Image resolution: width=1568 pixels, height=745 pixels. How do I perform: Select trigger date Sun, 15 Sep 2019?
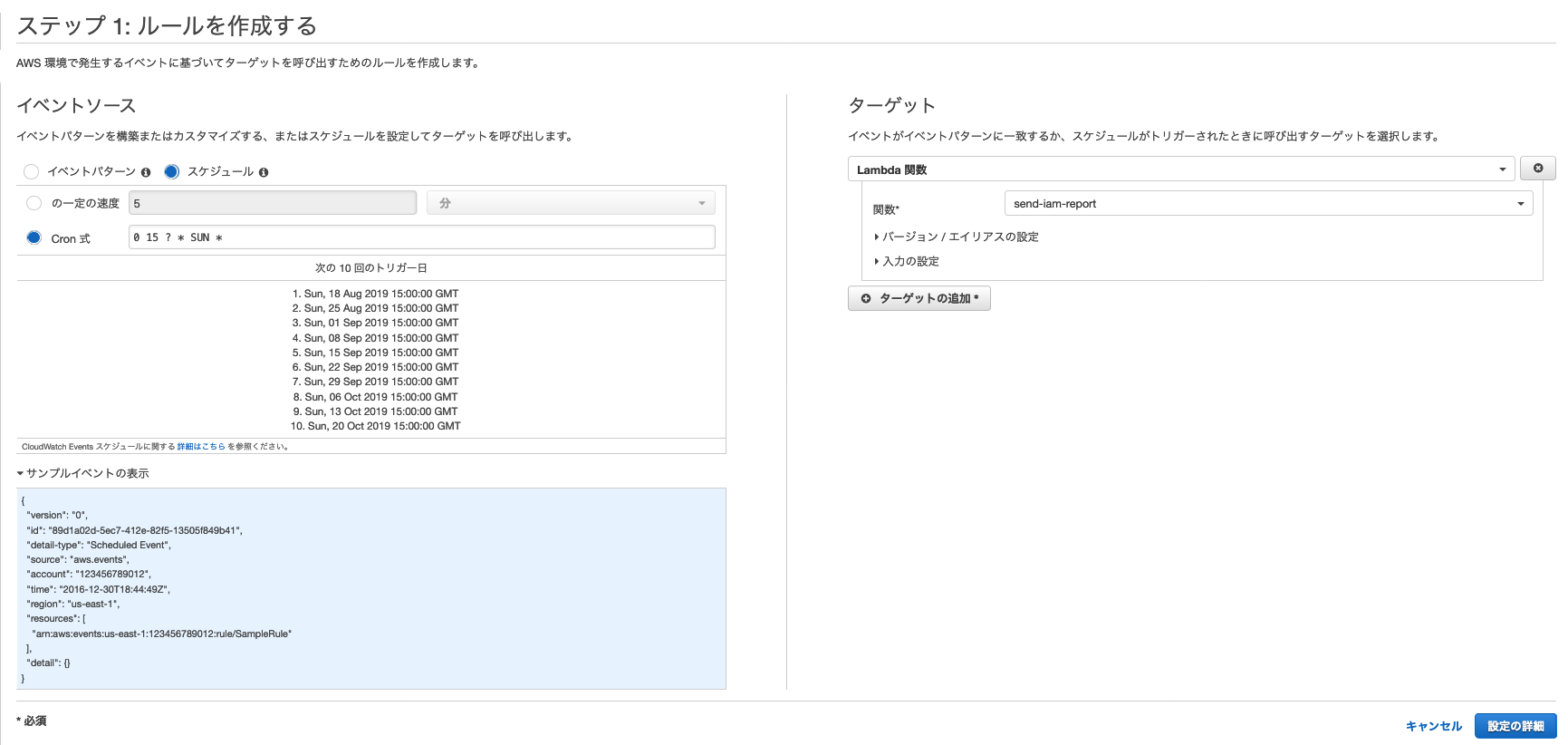click(x=376, y=353)
